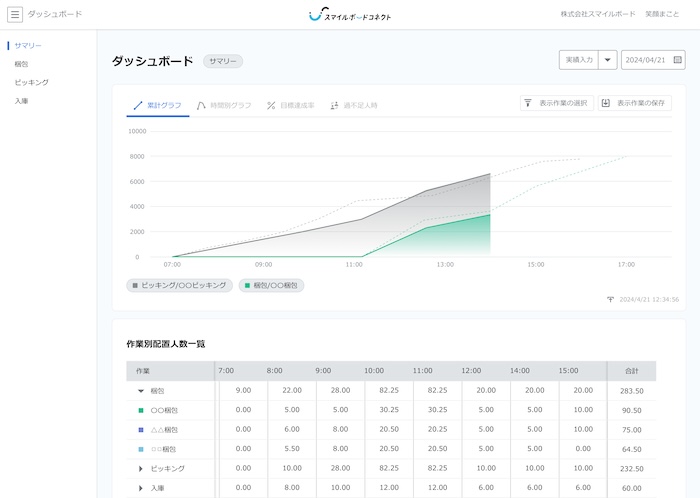
Task: Switch to the 累計グラフ tab
Action: (x=158, y=104)
